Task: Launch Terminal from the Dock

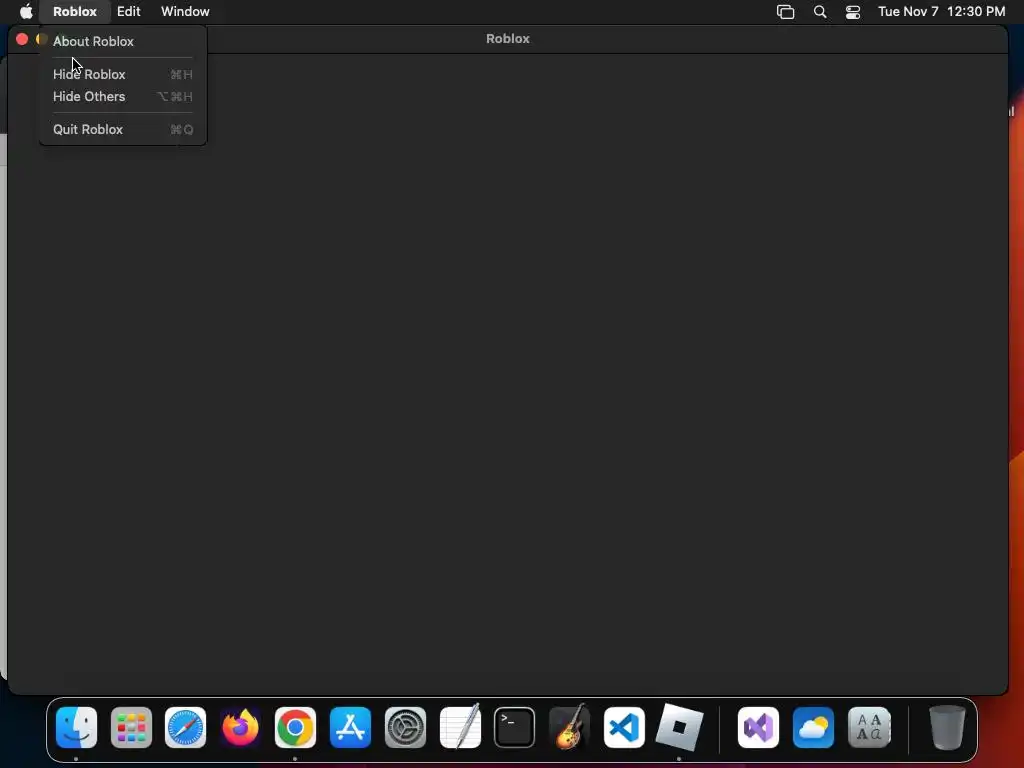Action: tap(515, 728)
